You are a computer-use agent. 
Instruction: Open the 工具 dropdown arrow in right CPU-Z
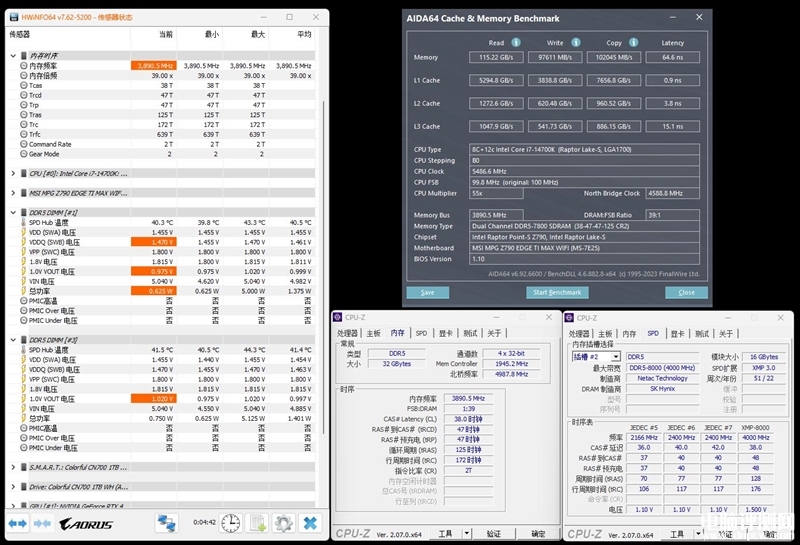(698, 534)
